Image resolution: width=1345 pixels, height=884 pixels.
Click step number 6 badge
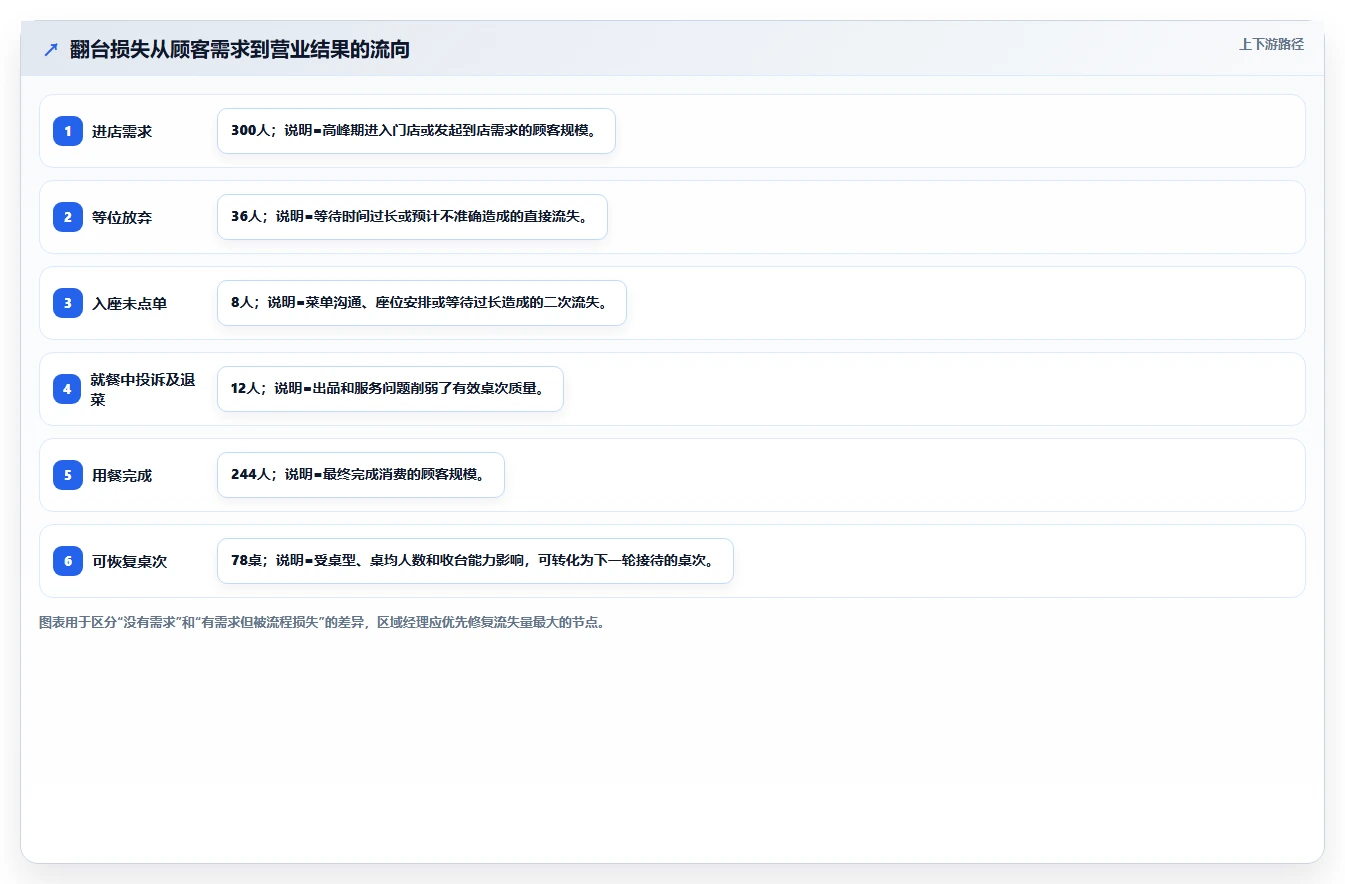tap(68, 561)
